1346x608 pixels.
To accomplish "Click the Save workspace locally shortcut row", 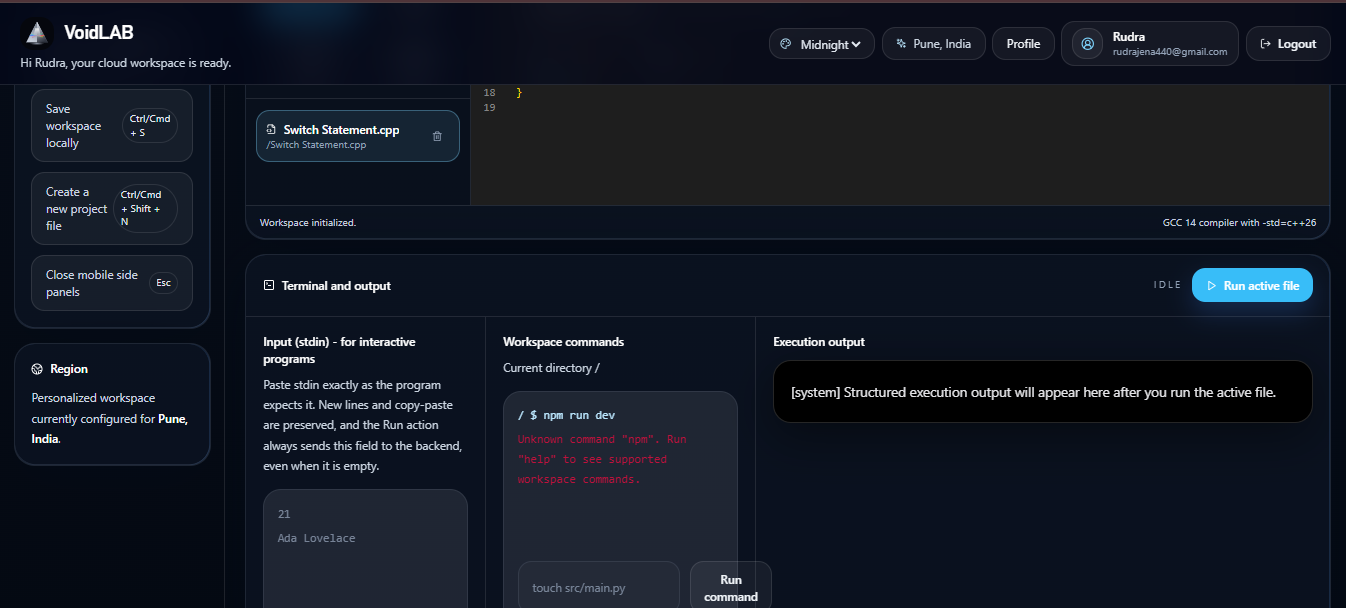I will (112, 126).
